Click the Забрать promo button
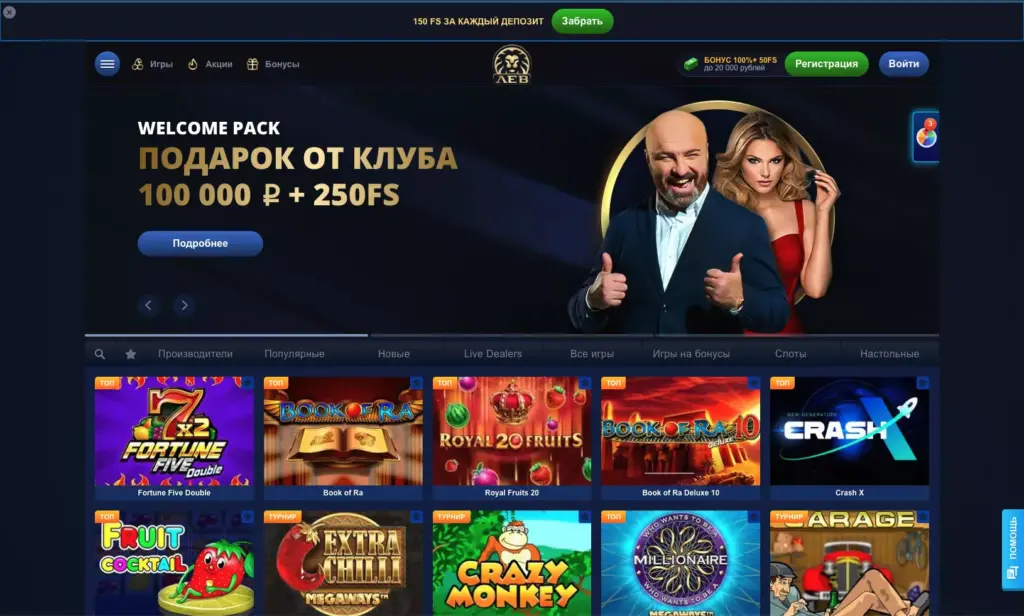The height and width of the screenshot is (616, 1024). [x=582, y=21]
